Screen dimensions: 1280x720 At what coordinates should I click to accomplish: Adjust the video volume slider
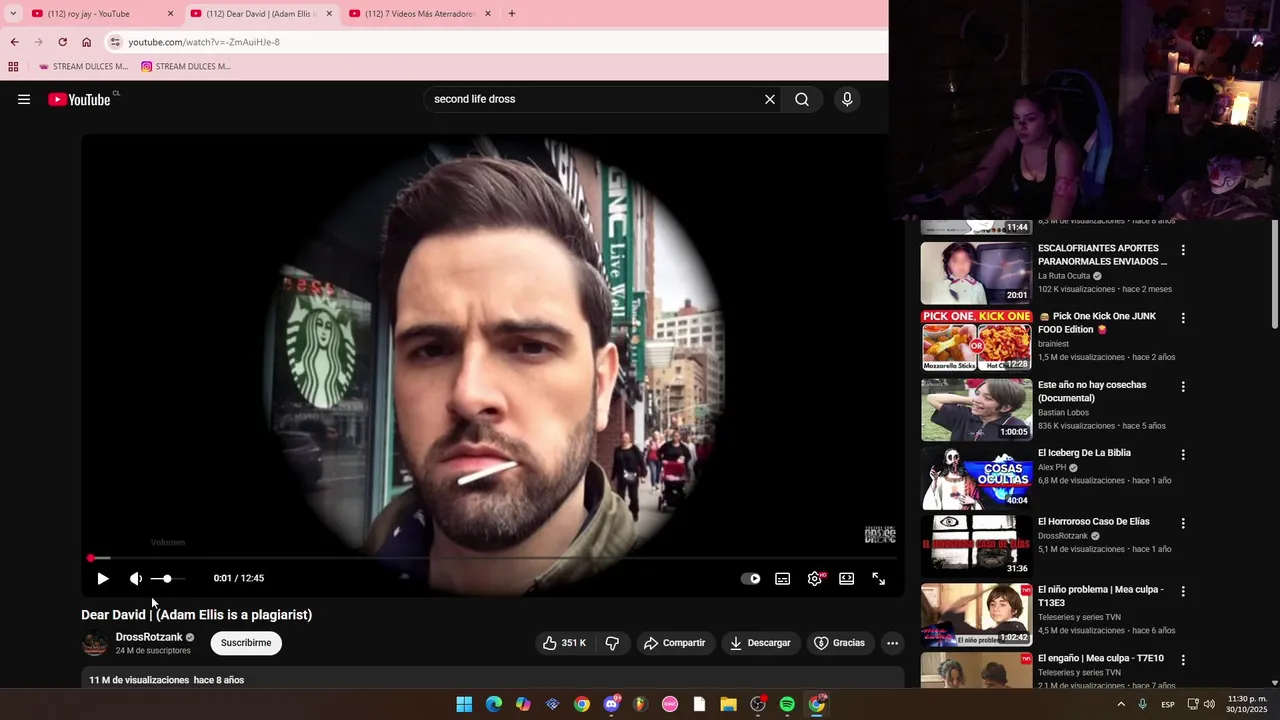tap(167, 578)
